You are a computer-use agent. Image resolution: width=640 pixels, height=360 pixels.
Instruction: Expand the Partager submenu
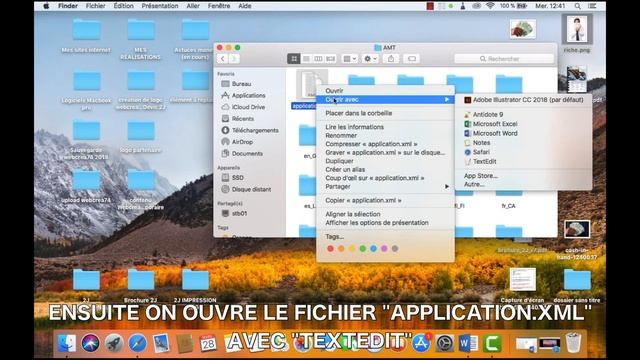click(x=385, y=187)
